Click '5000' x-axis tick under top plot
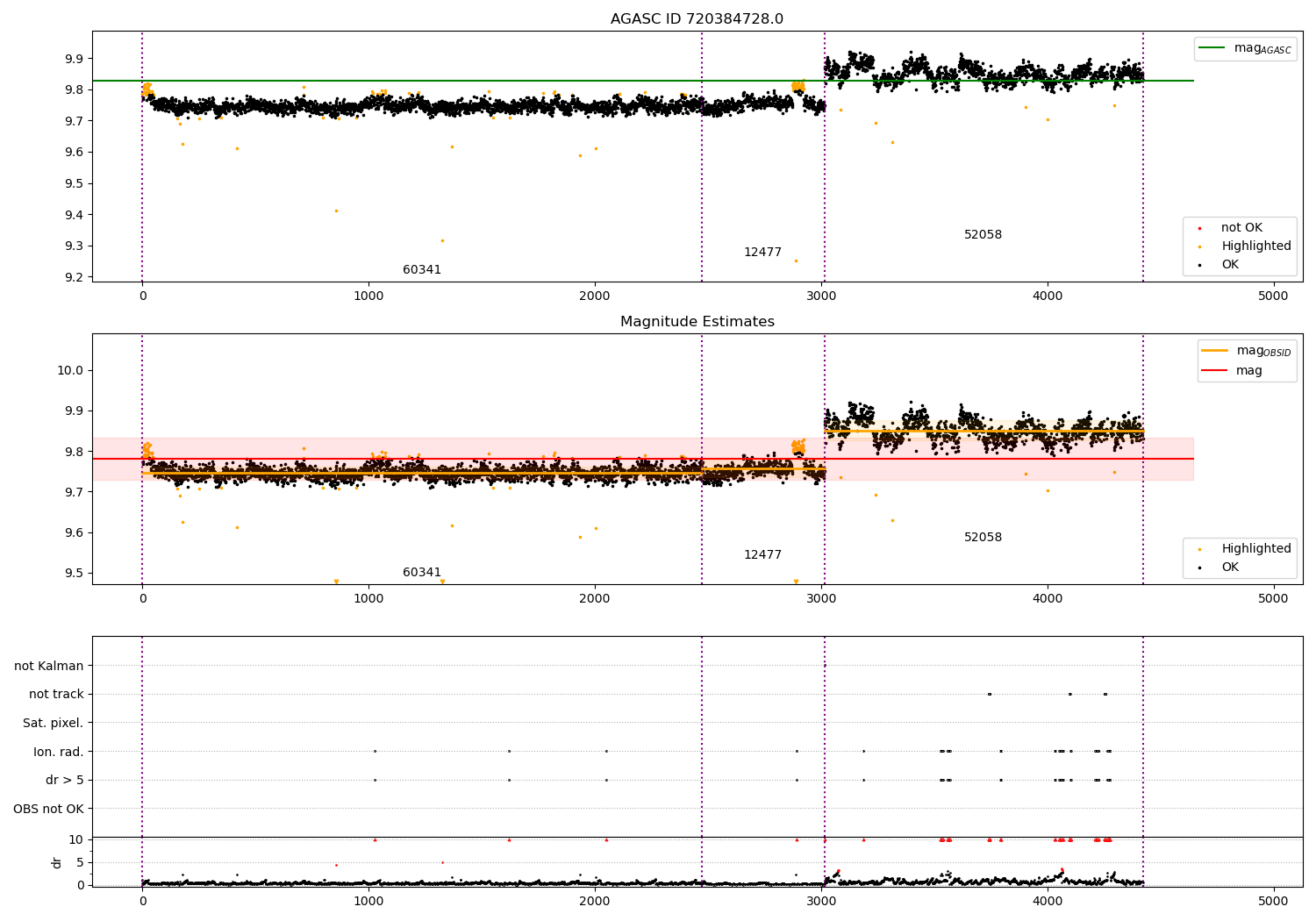Viewport: 1316px width, 921px height. (x=1273, y=296)
